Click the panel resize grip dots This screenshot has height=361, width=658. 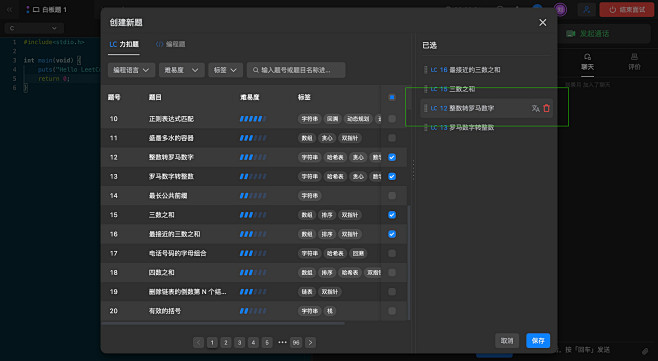pyautogui.click(x=413, y=169)
